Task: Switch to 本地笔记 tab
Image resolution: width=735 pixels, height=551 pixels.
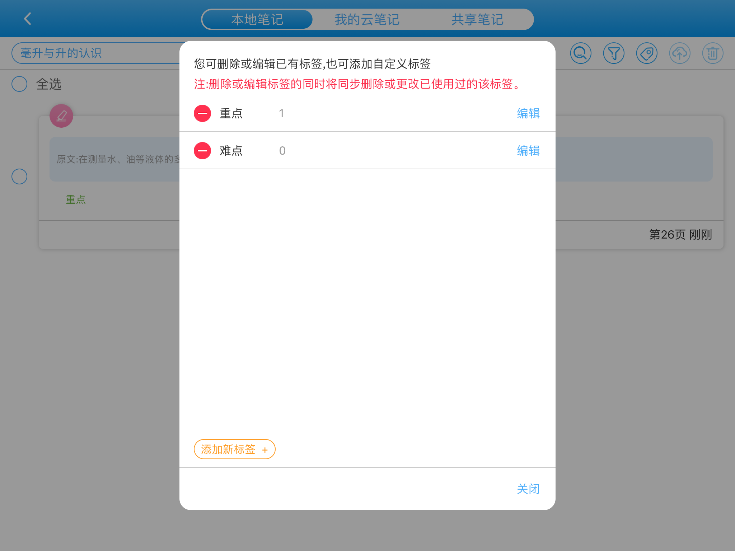Action: coord(257,19)
